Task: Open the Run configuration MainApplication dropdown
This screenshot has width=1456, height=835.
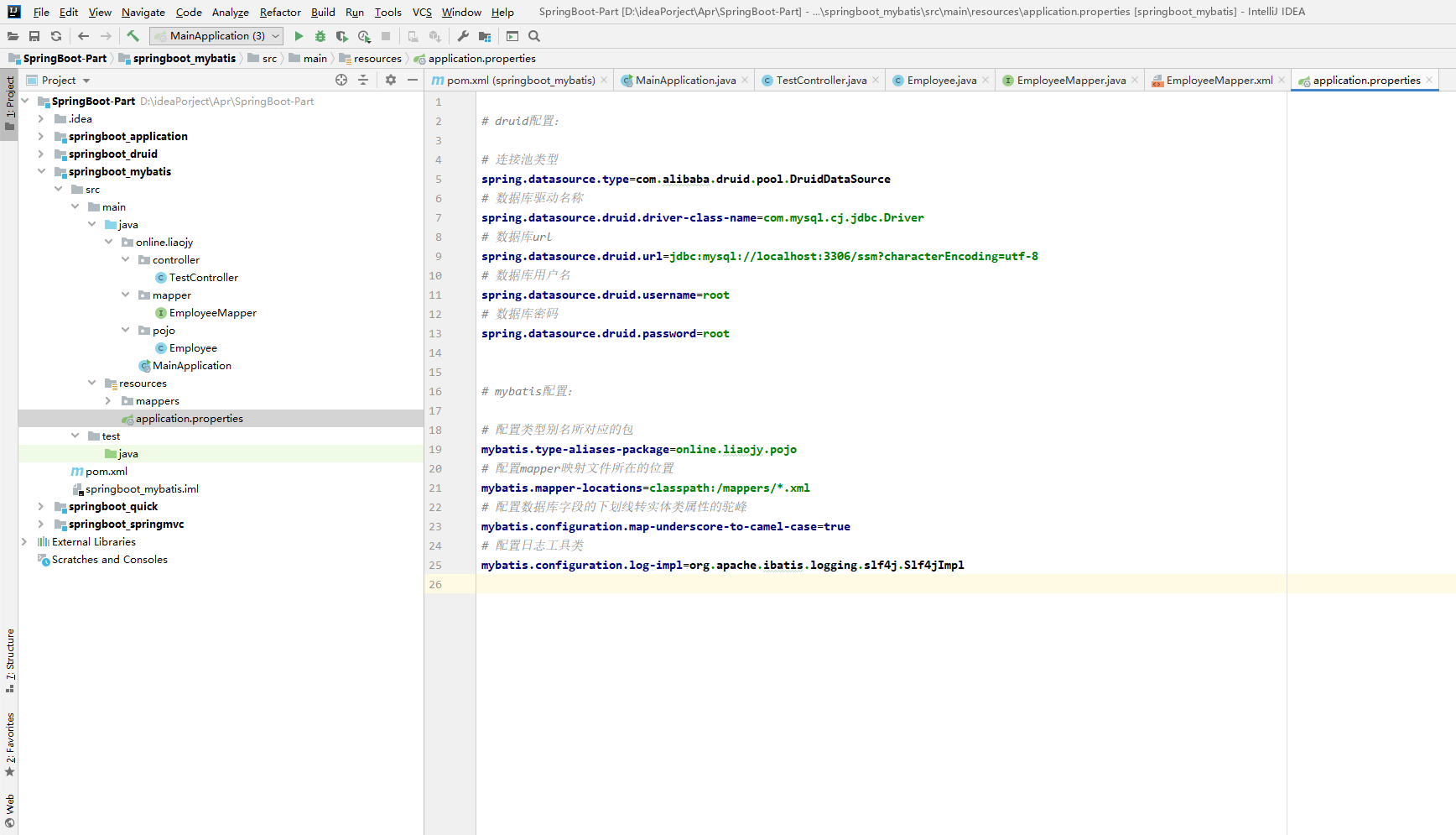Action: click(x=216, y=36)
